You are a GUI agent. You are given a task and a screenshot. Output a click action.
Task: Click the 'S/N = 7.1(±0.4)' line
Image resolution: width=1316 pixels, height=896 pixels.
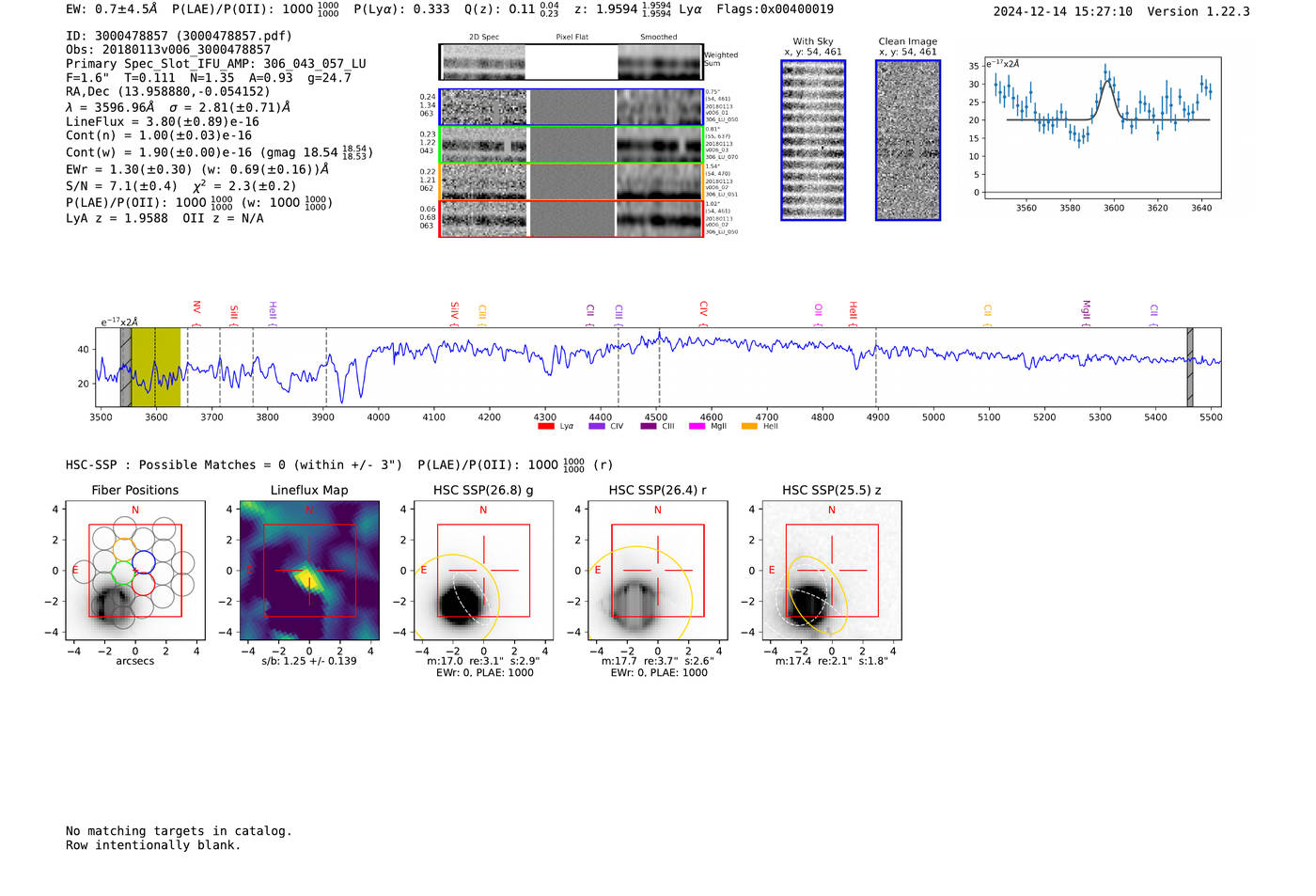181,186
